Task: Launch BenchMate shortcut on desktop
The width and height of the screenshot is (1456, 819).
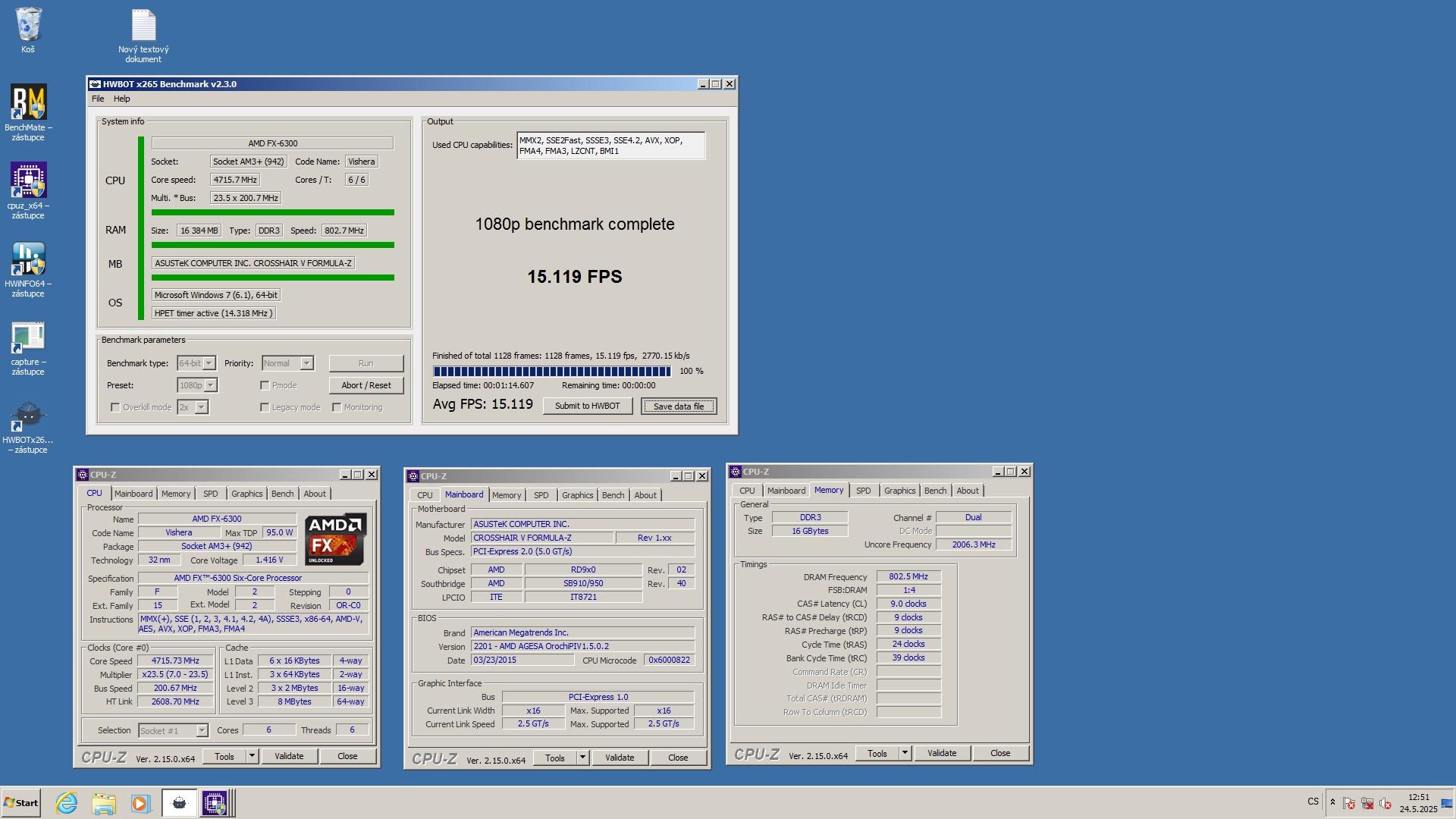Action: click(28, 111)
